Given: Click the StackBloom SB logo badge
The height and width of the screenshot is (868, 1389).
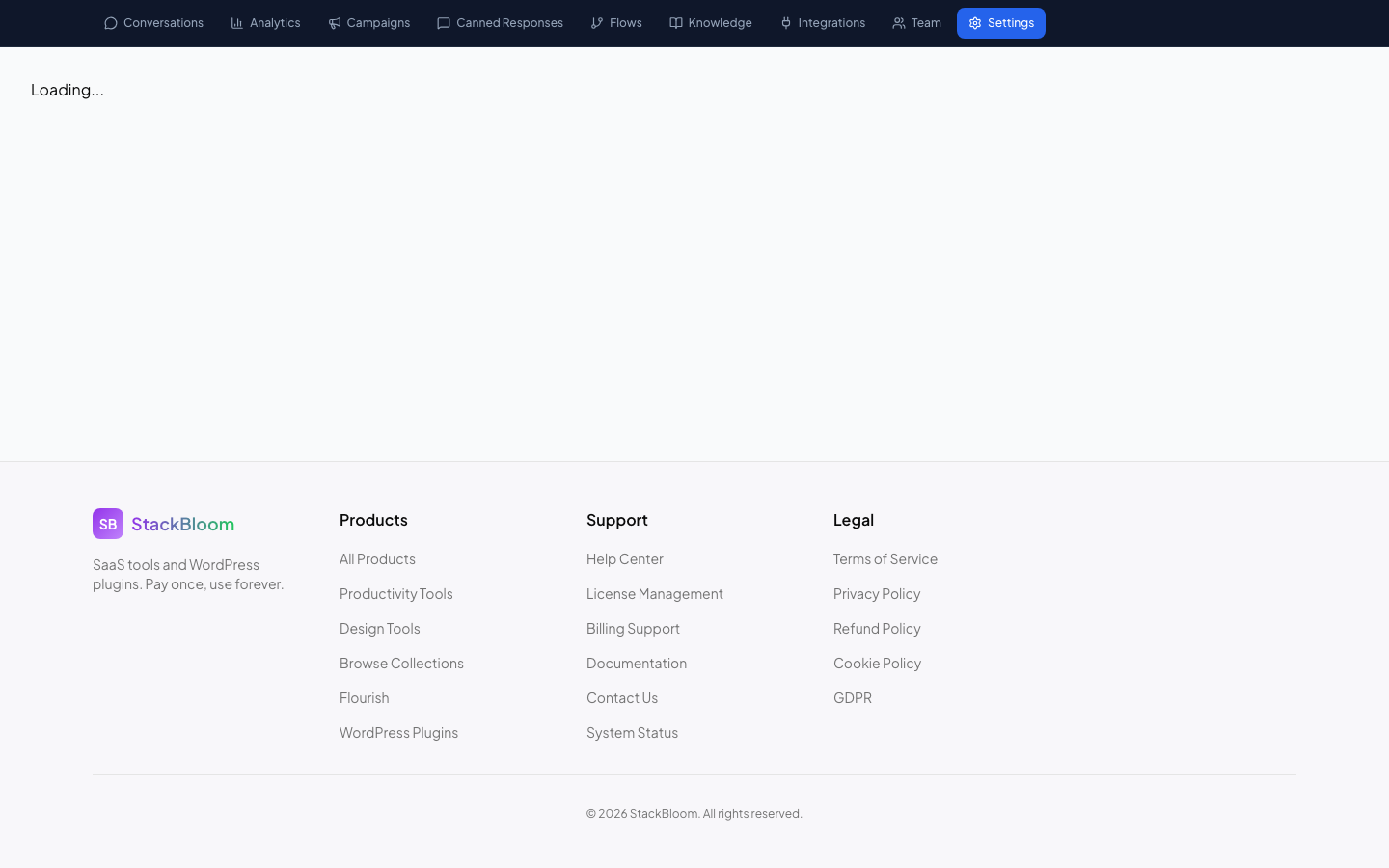Looking at the screenshot, I should tap(108, 524).
